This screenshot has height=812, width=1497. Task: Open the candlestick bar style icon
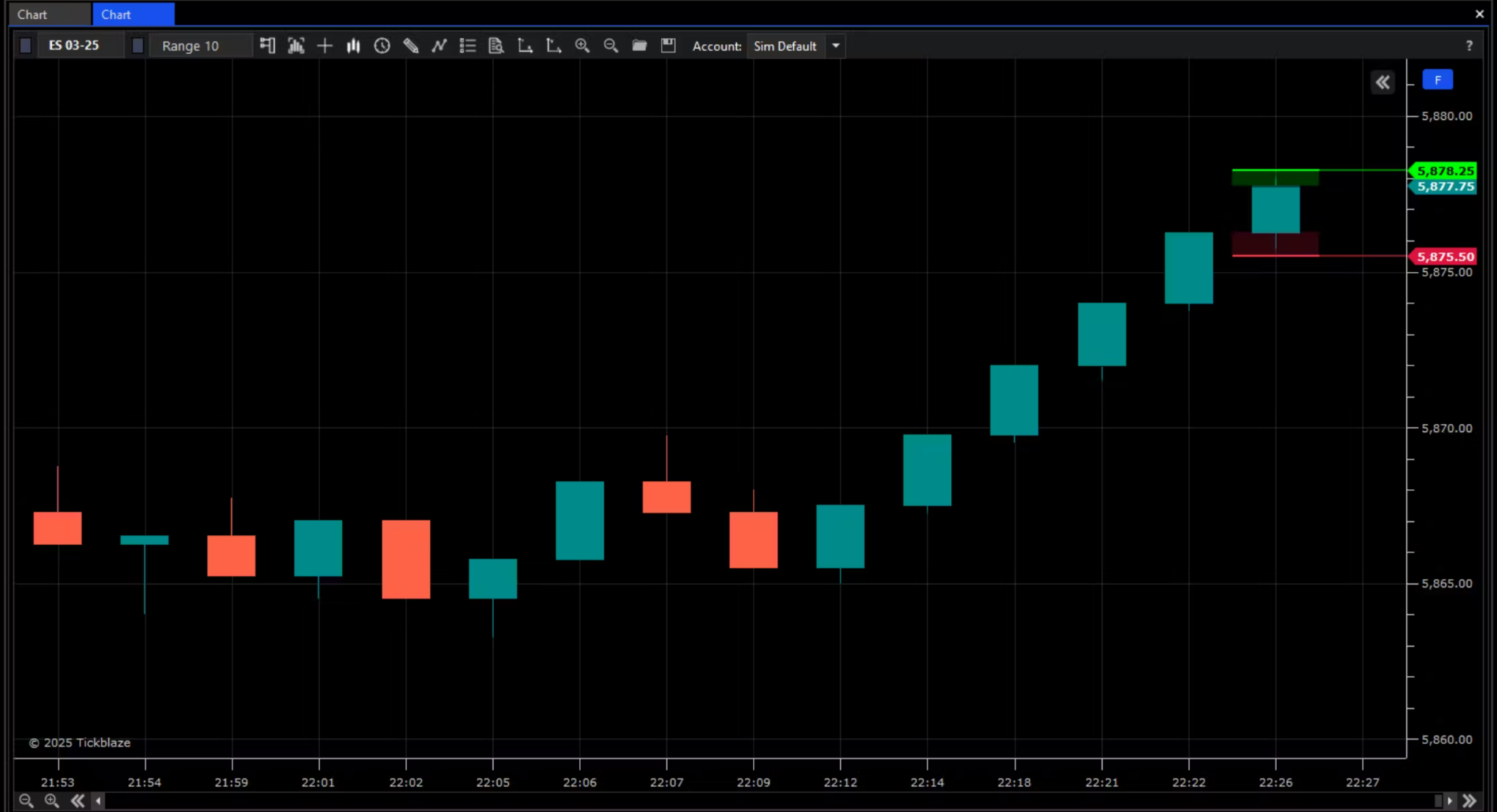click(x=353, y=46)
